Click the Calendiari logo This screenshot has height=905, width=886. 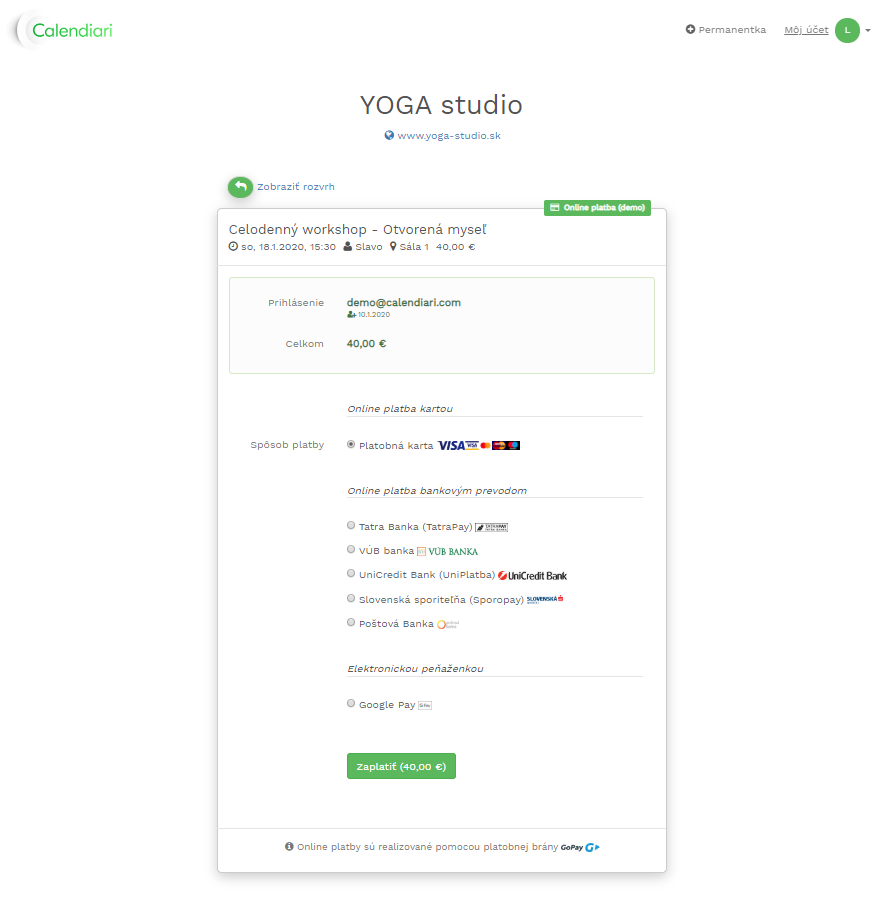[66, 30]
